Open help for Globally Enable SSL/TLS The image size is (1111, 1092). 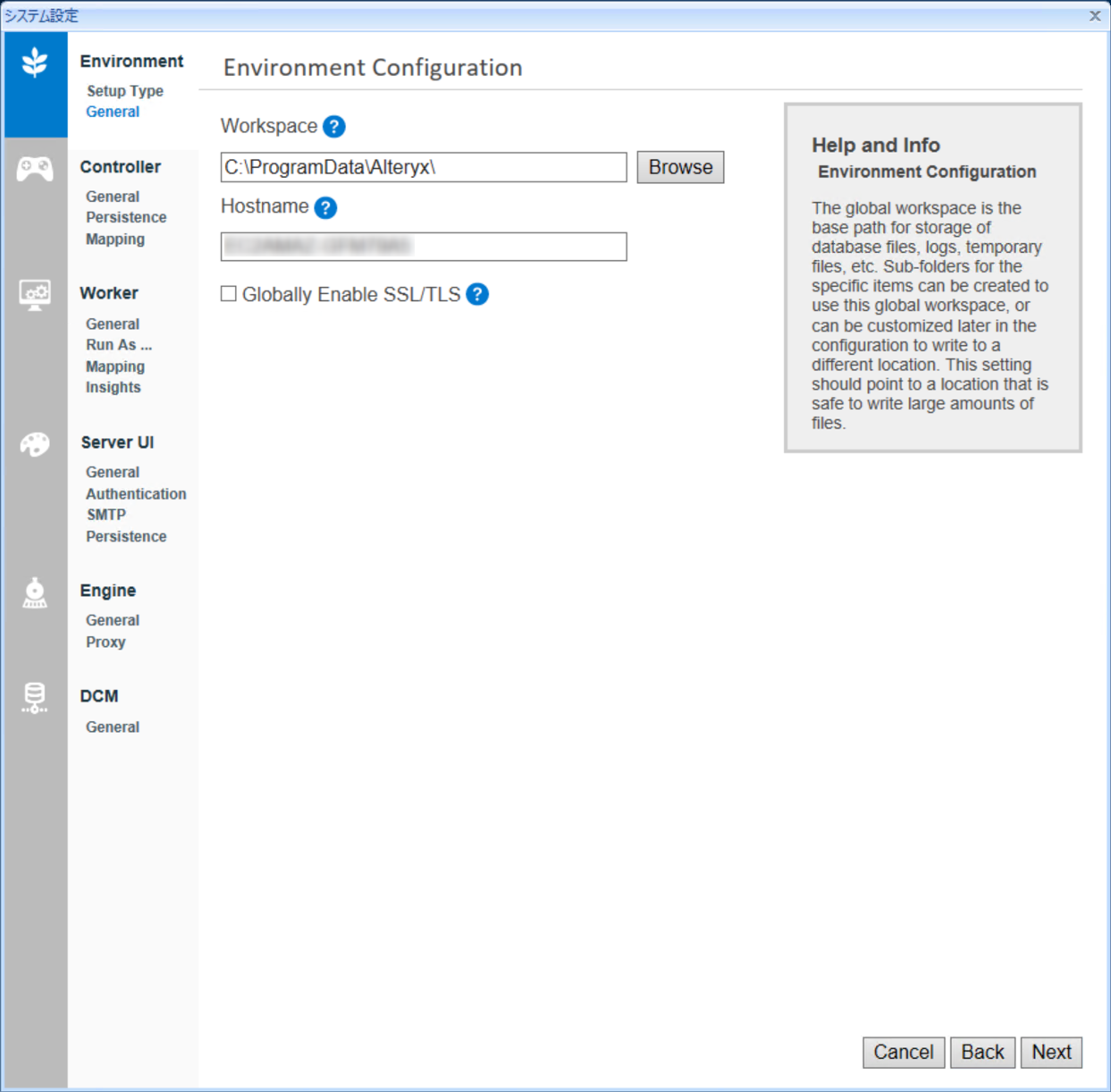point(477,294)
